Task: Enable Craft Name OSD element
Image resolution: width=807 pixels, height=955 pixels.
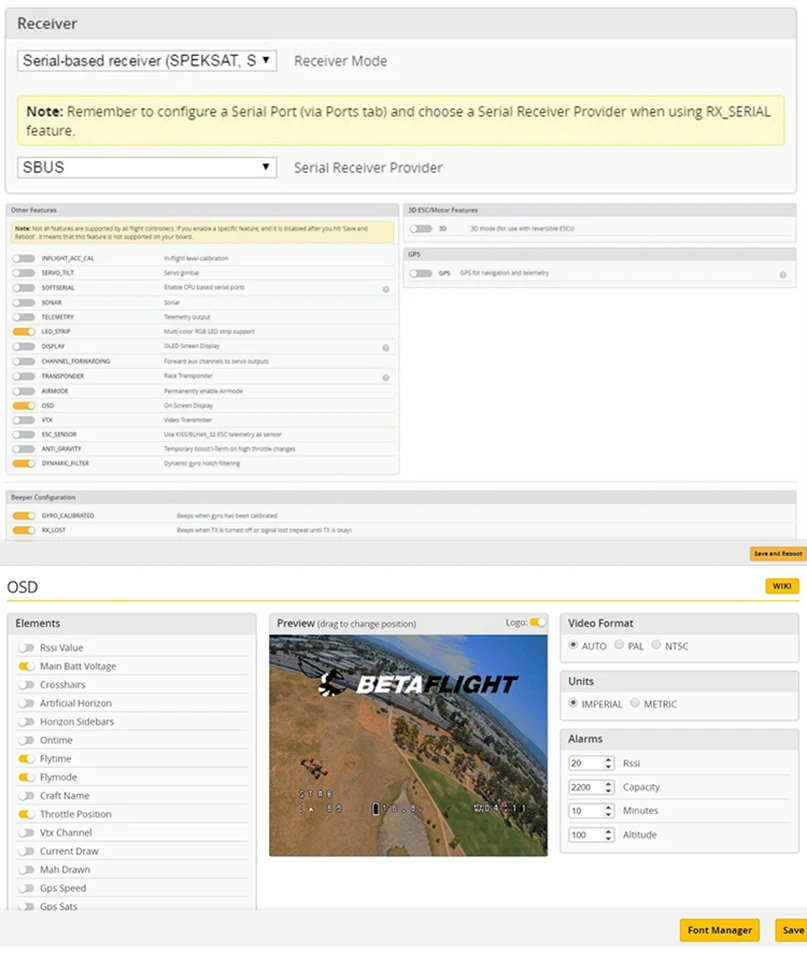Action: (26, 796)
